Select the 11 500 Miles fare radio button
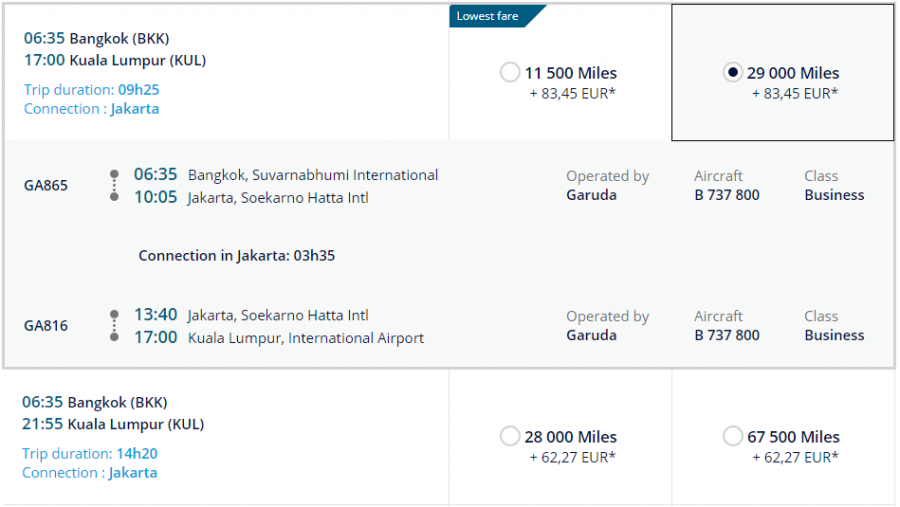The height and width of the screenshot is (507, 900). pos(510,73)
